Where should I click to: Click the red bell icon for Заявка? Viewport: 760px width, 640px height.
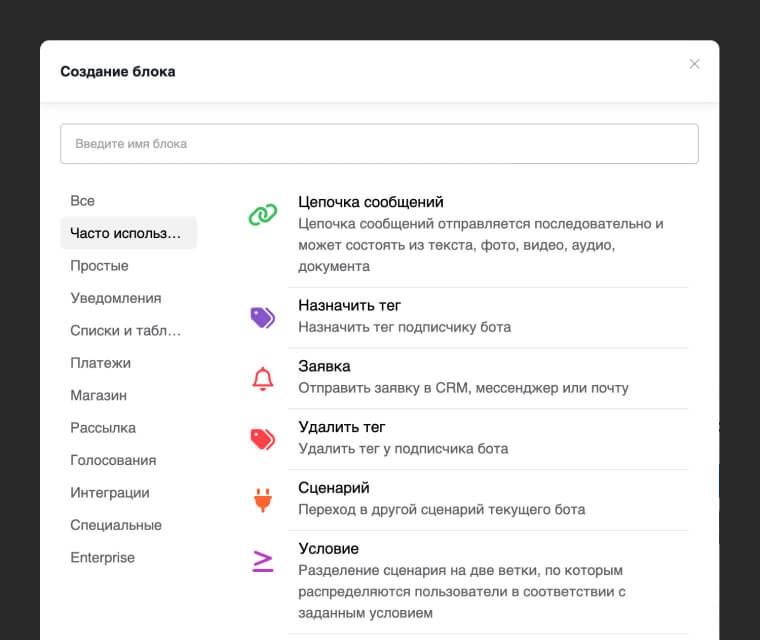tap(262, 379)
